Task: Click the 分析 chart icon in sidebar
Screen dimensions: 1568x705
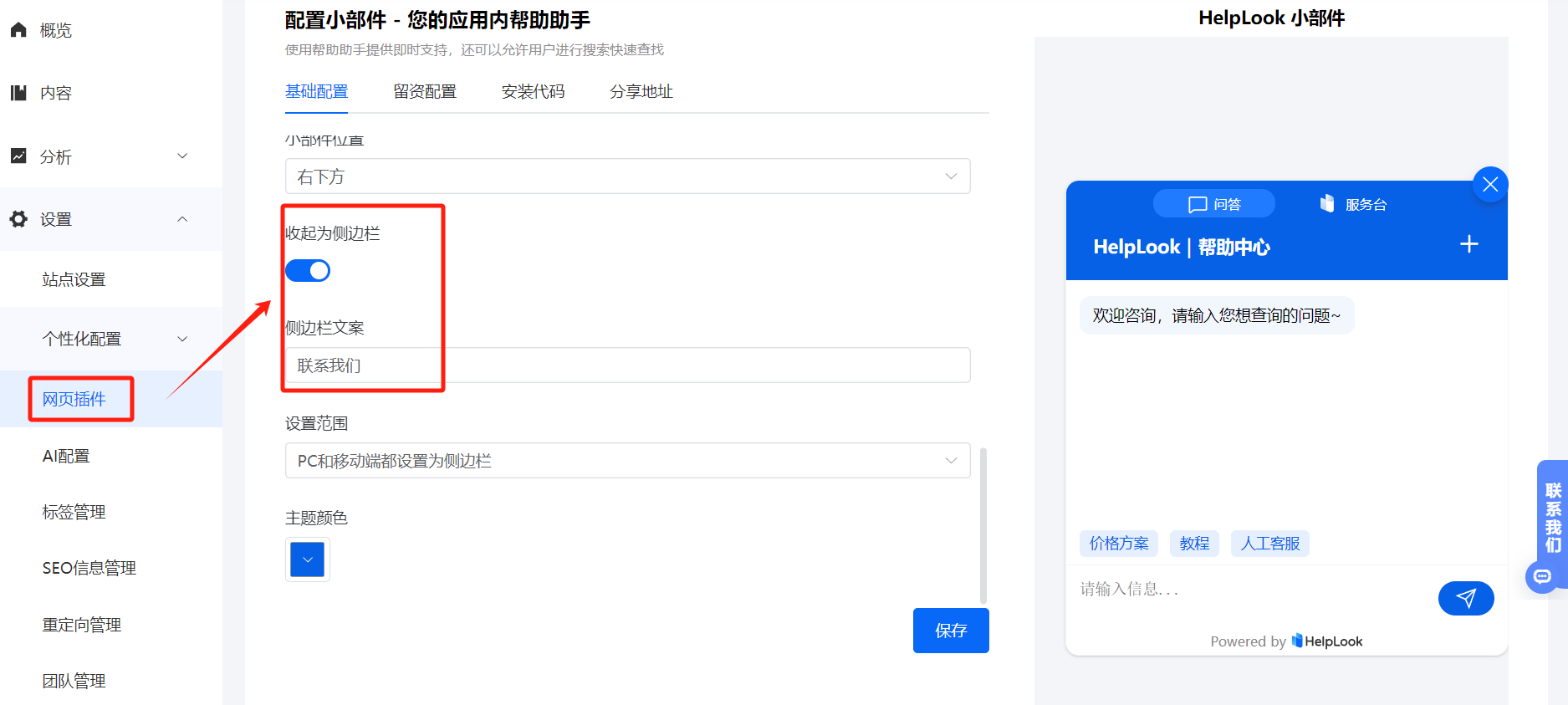Action: [18, 156]
